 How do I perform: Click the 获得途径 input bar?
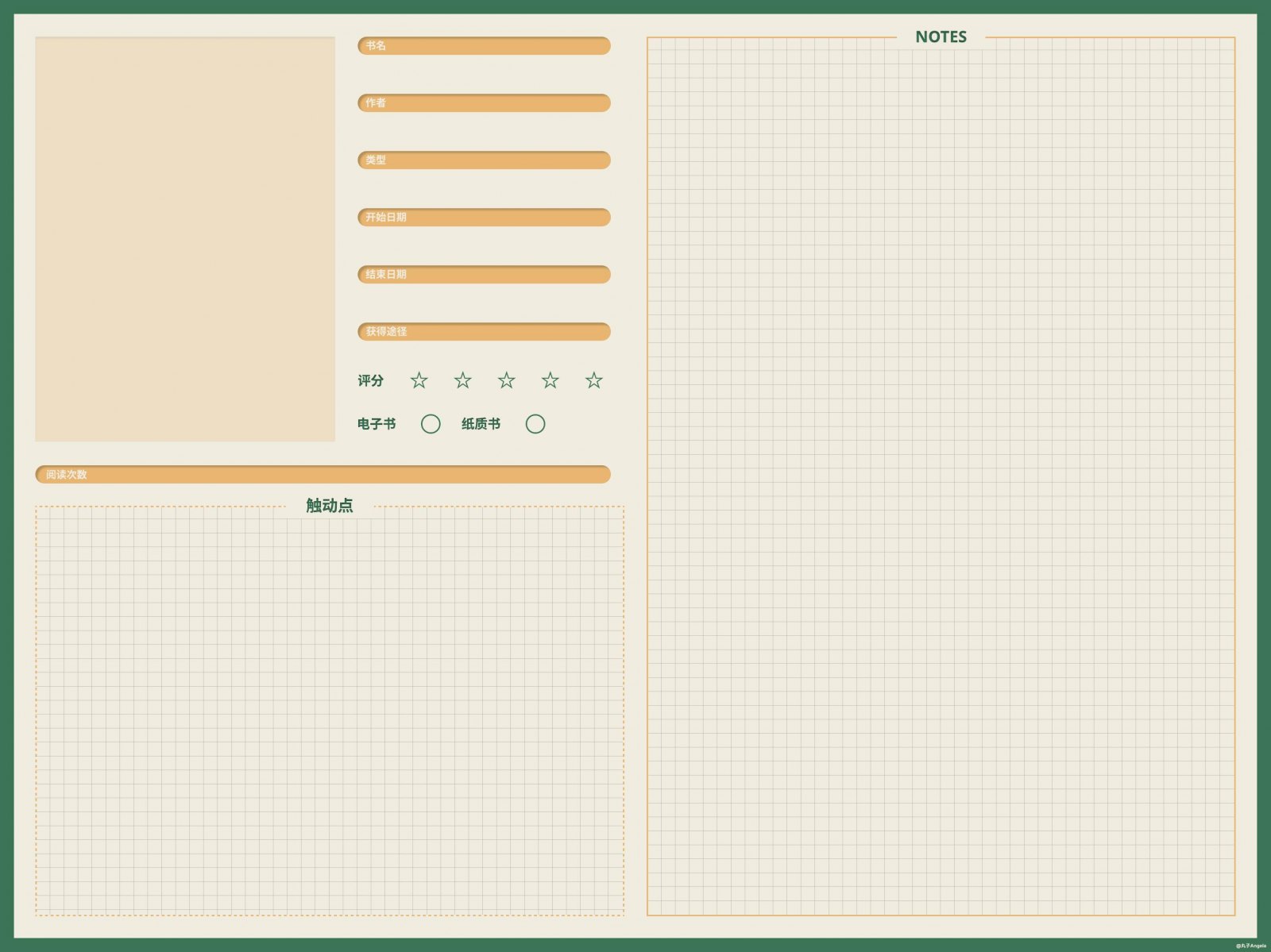(484, 332)
